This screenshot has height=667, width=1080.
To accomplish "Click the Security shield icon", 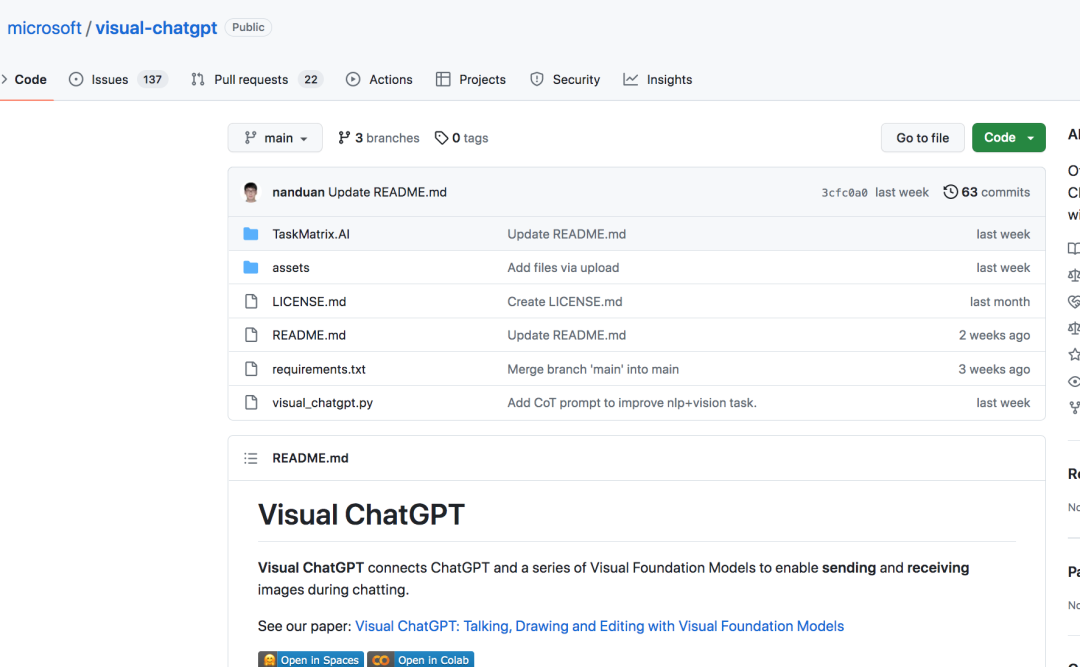I will pyautogui.click(x=537, y=79).
